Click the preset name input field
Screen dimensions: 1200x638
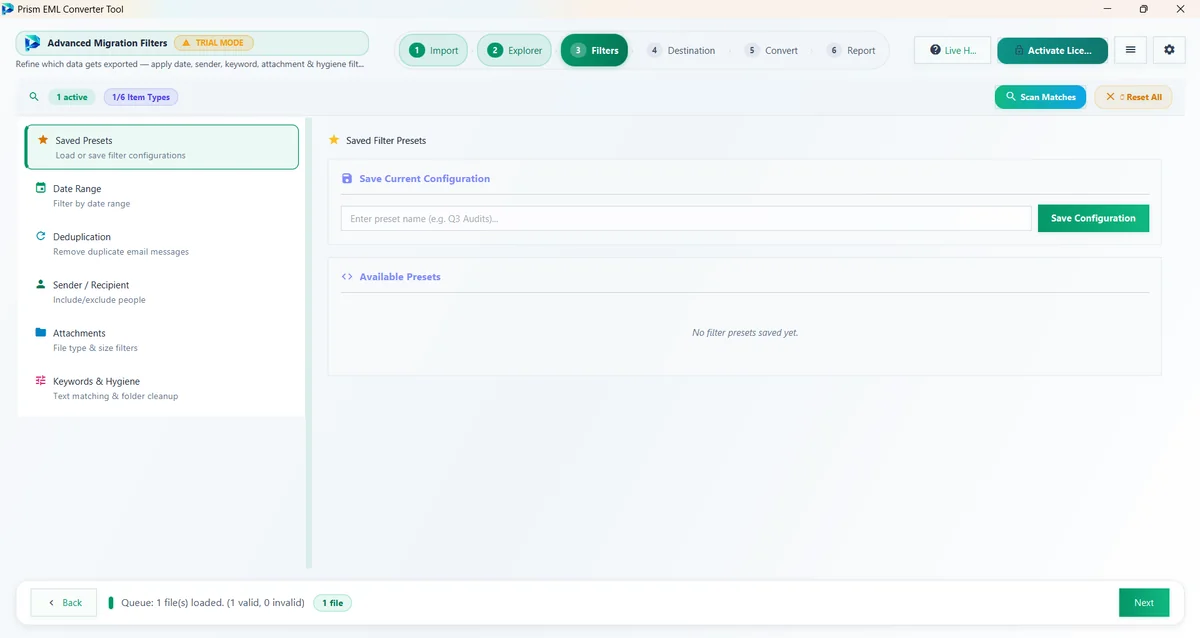pyautogui.click(x=686, y=218)
